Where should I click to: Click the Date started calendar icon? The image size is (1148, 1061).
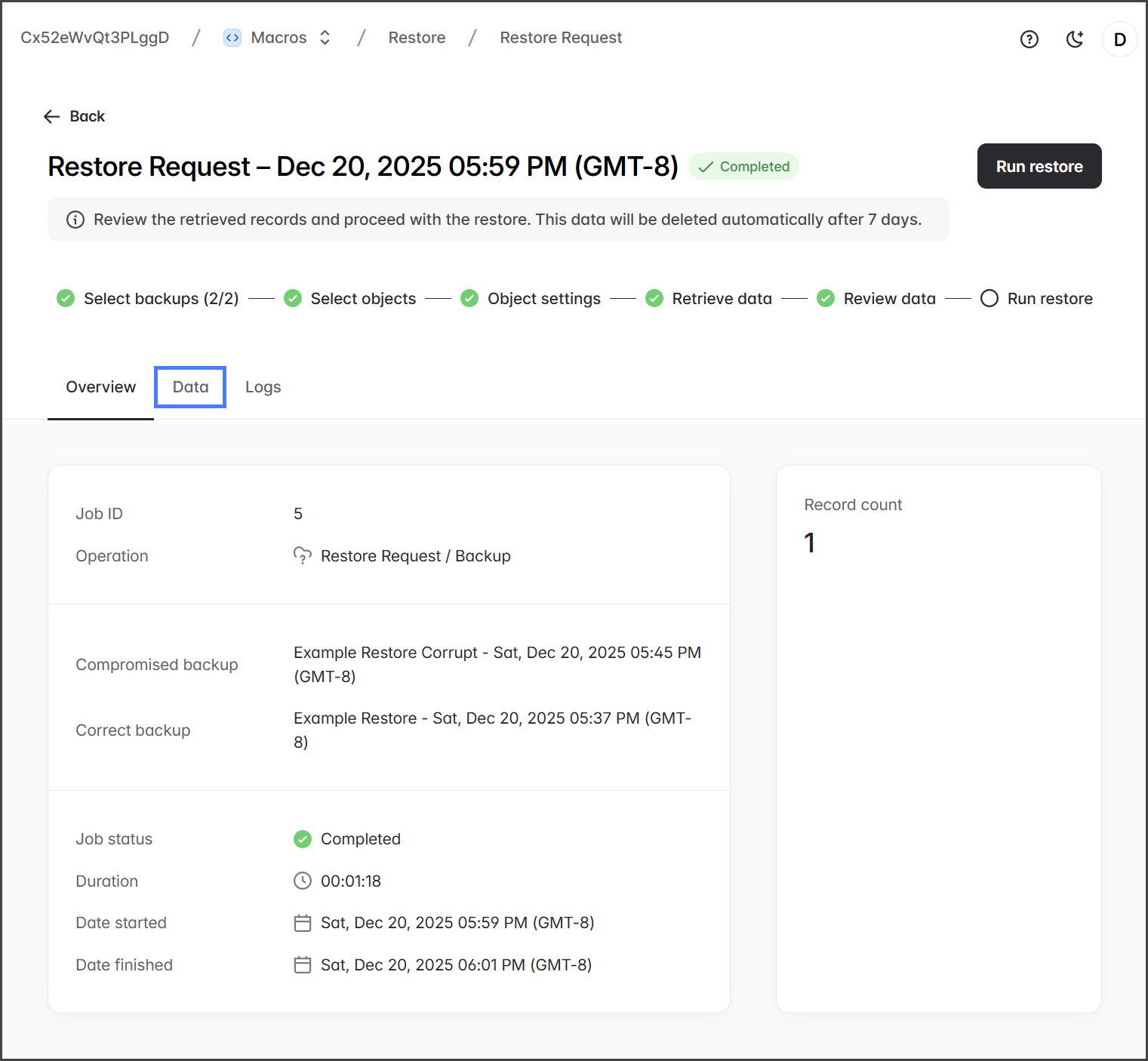[303, 923]
